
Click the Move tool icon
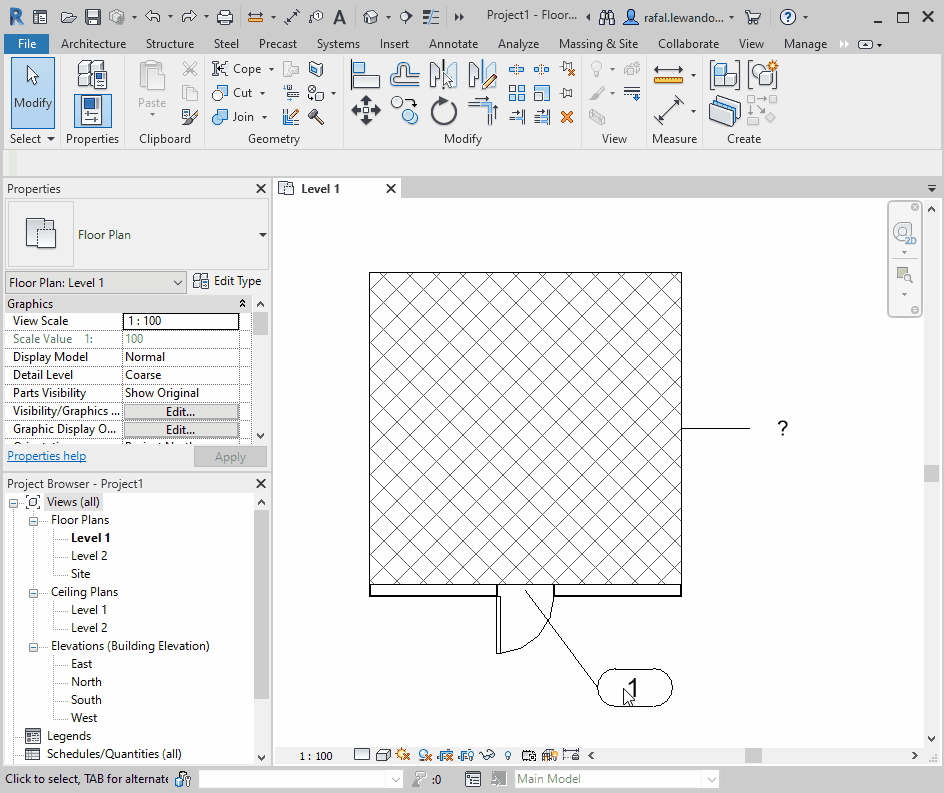(x=366, y=111)
